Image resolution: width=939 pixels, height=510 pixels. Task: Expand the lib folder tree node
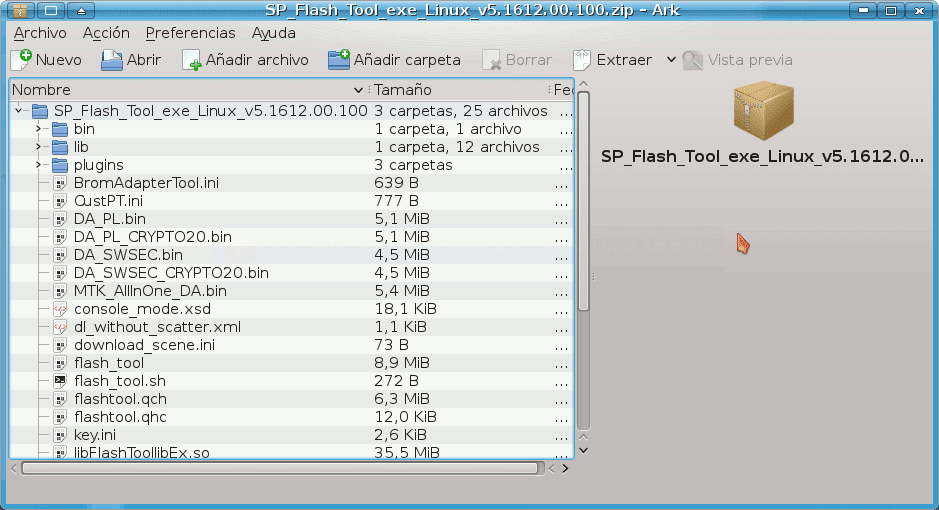pyautogui.click(x=38, y=147)
